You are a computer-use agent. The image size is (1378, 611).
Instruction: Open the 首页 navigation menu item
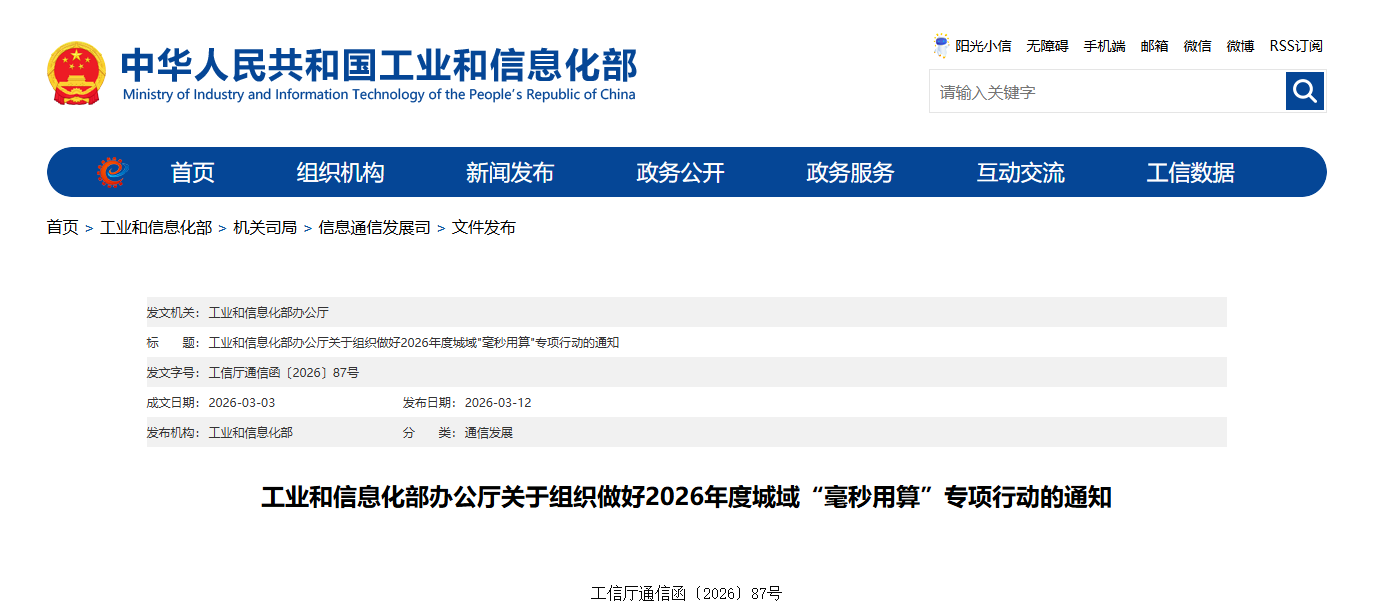click(x=192, y=172)
